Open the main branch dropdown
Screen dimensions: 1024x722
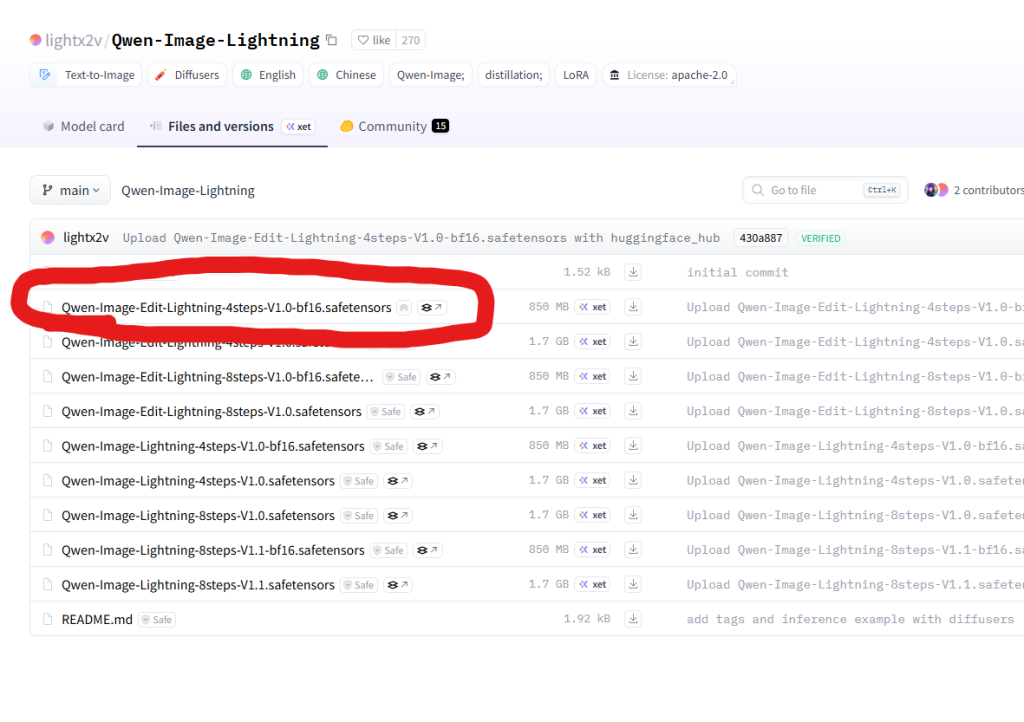click(x=70, y=190)
